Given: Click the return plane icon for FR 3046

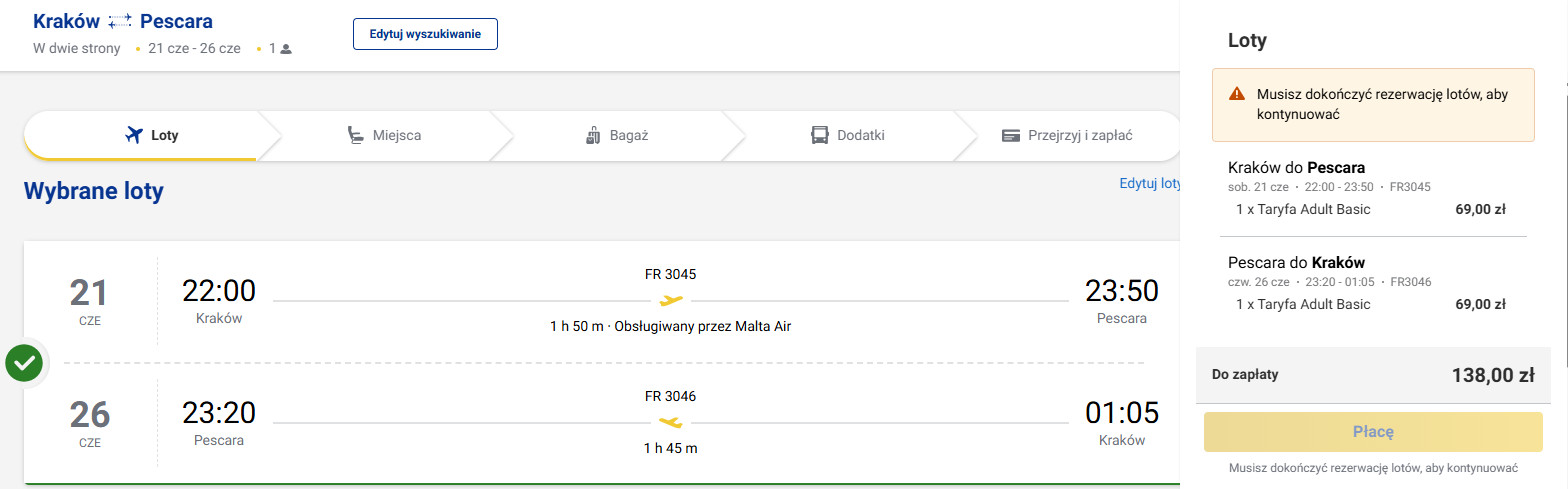Looking at the screenshot, I should (671, 422).
